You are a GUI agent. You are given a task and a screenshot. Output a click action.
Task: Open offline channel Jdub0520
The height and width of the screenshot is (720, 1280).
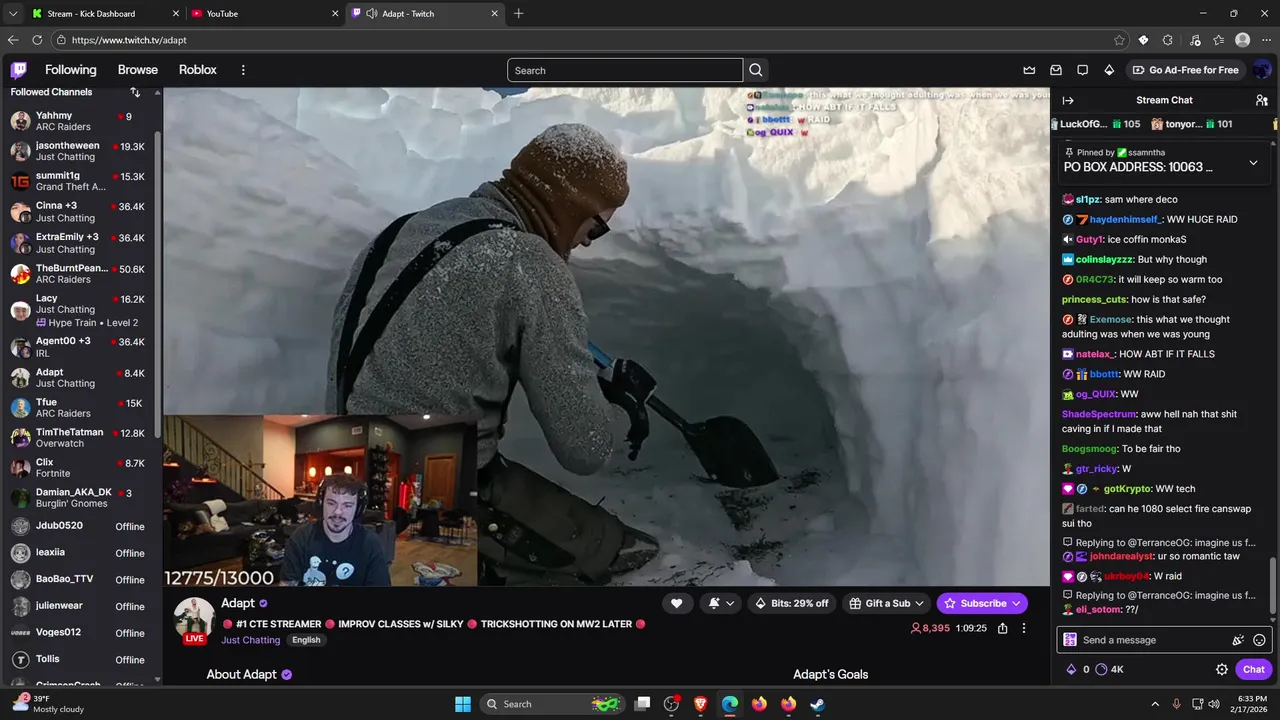pos(81,526)
